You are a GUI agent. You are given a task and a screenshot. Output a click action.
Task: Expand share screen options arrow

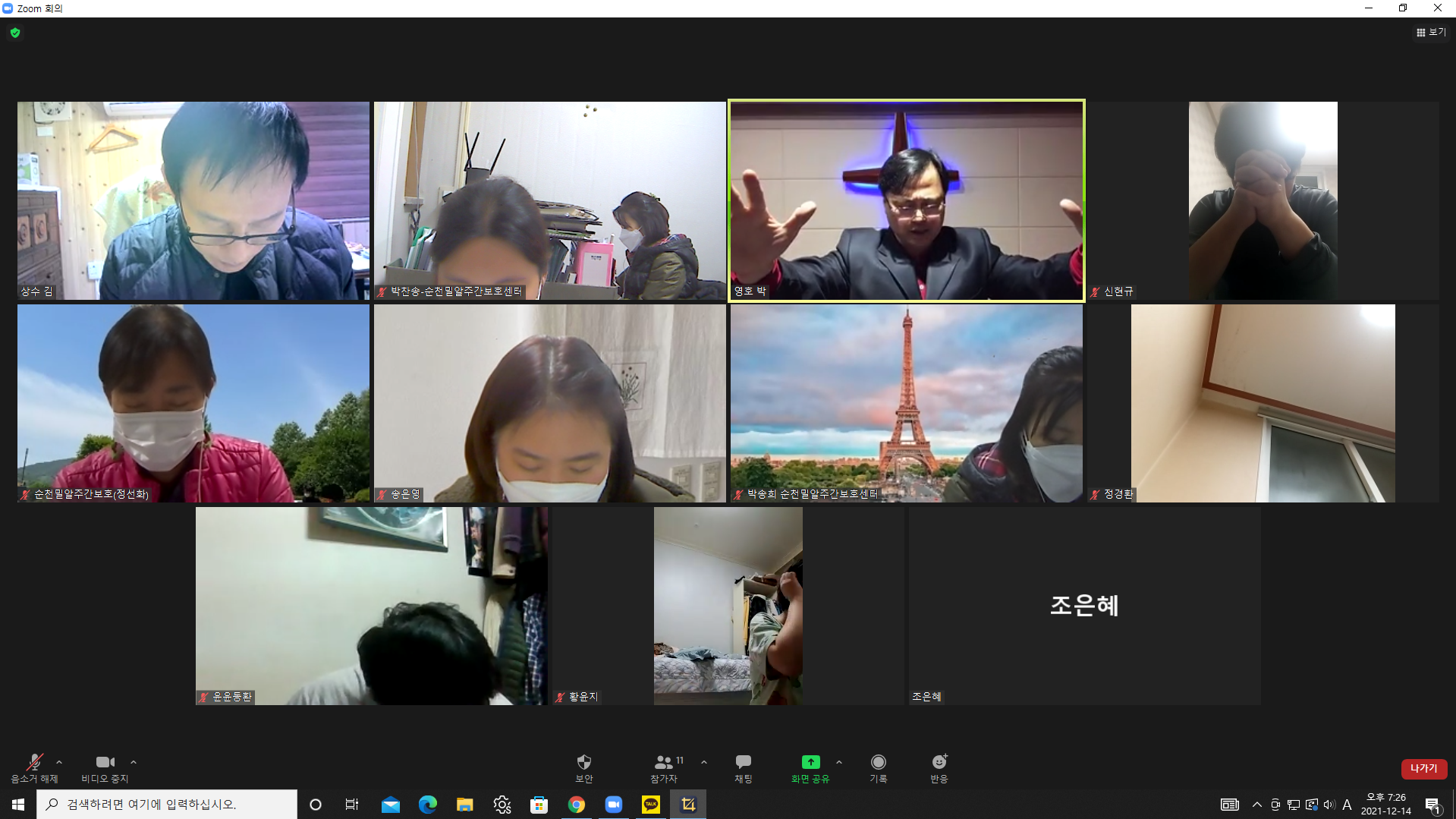point(839,762)
